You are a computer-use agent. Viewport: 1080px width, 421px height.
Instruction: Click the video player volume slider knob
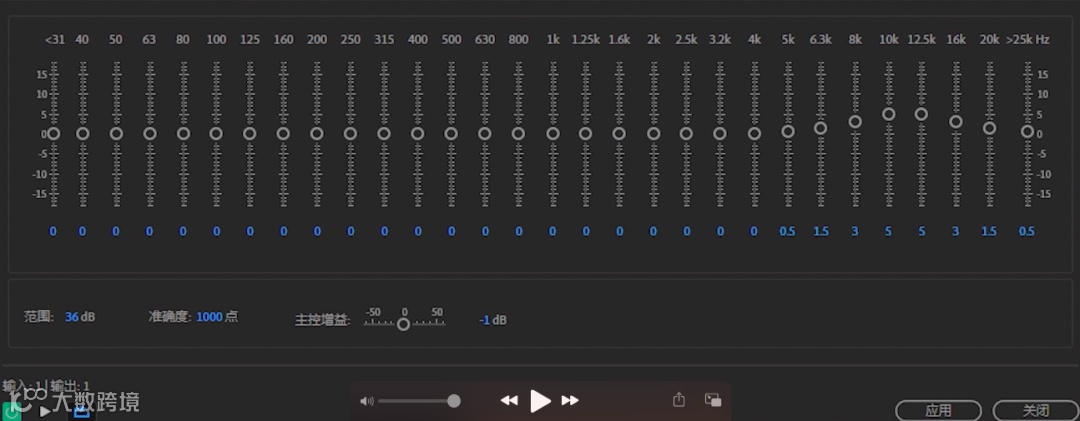pos(454,401)
